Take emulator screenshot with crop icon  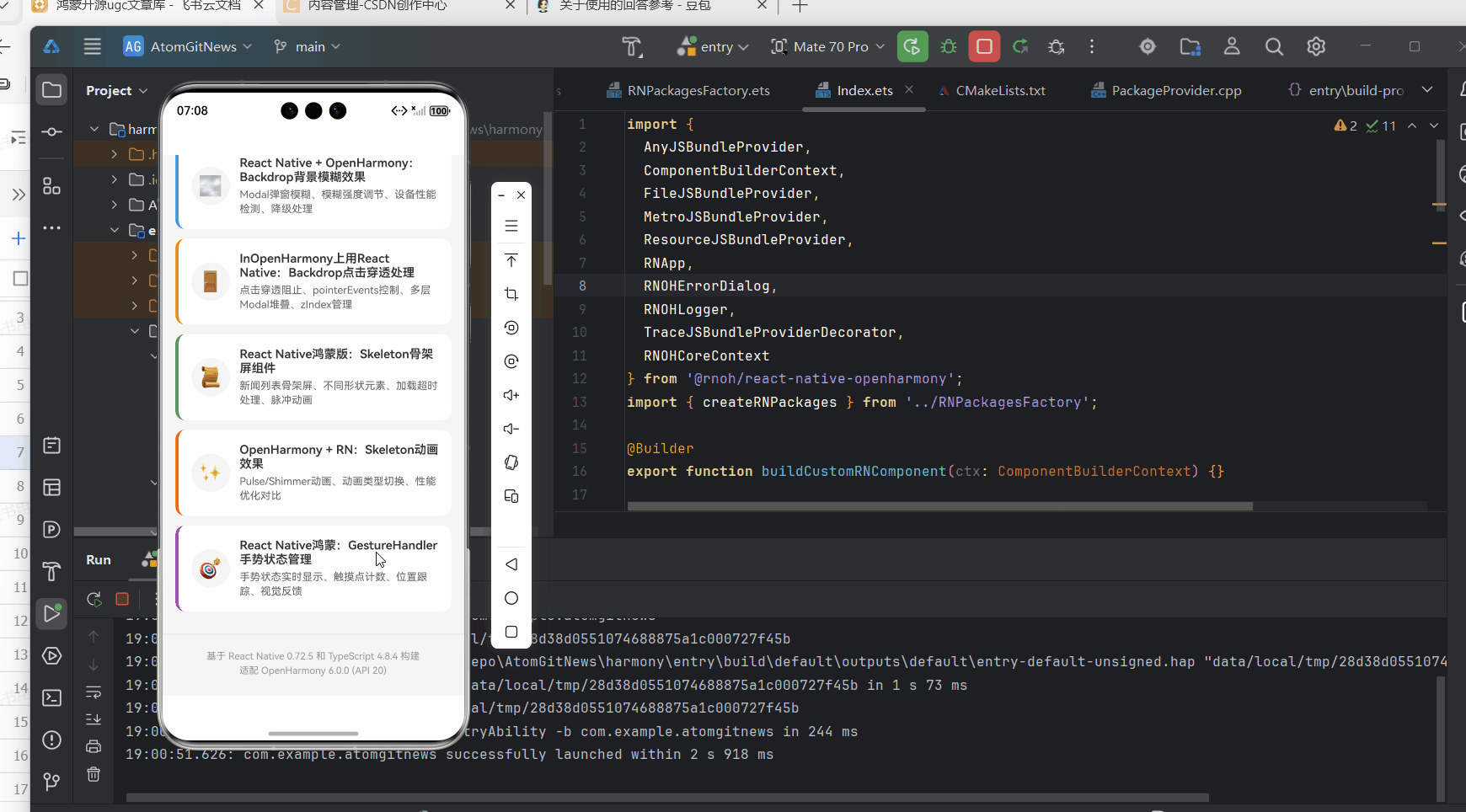[x=511, y=294]
